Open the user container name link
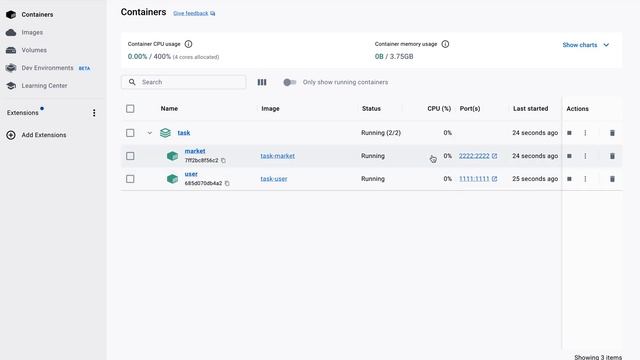Screen dimensions: 640x360 pos(191,174)
